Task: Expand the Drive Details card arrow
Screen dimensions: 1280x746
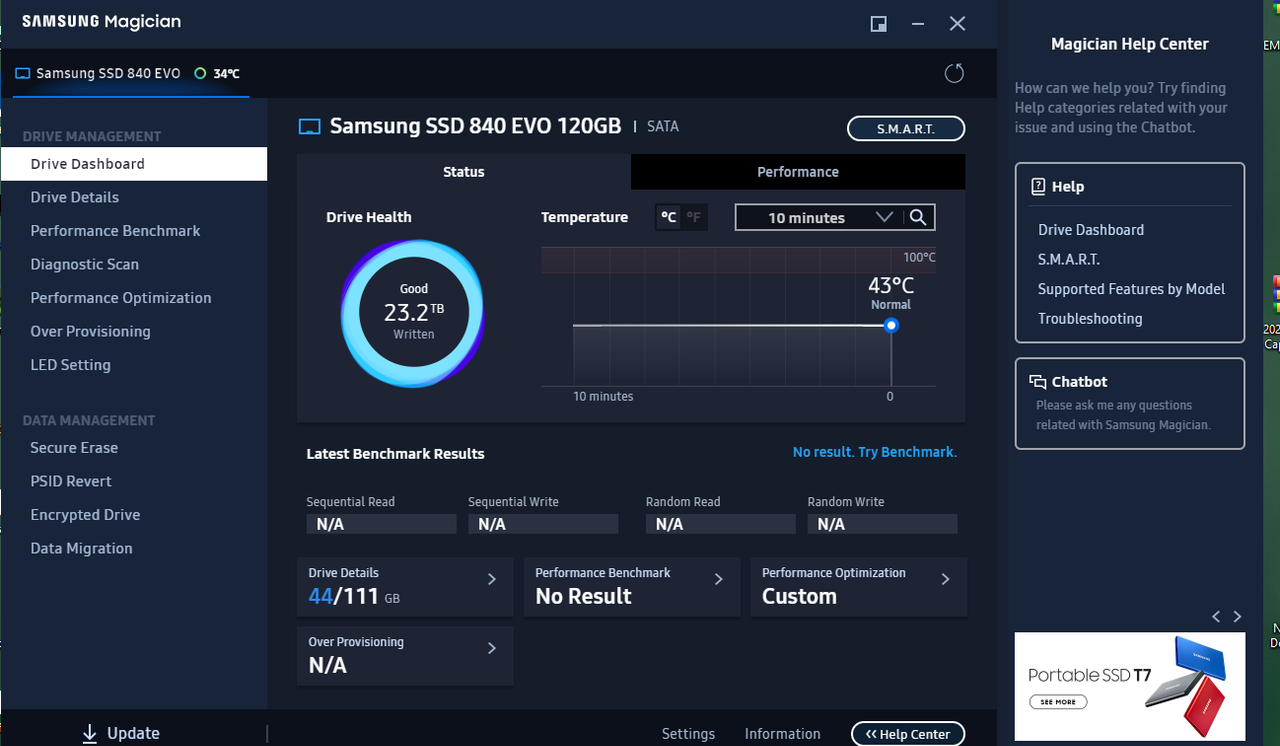Action: tap(492, 579)
